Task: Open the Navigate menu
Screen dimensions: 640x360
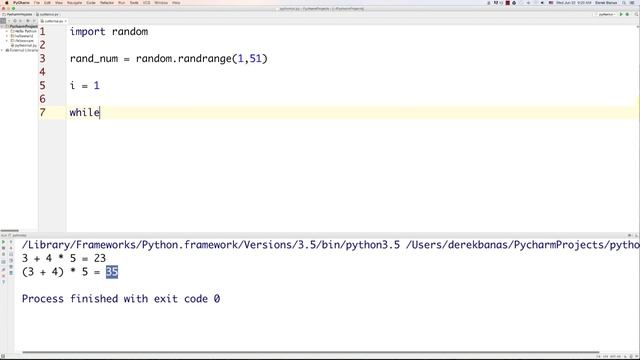Action: click(x=74, y=3)
